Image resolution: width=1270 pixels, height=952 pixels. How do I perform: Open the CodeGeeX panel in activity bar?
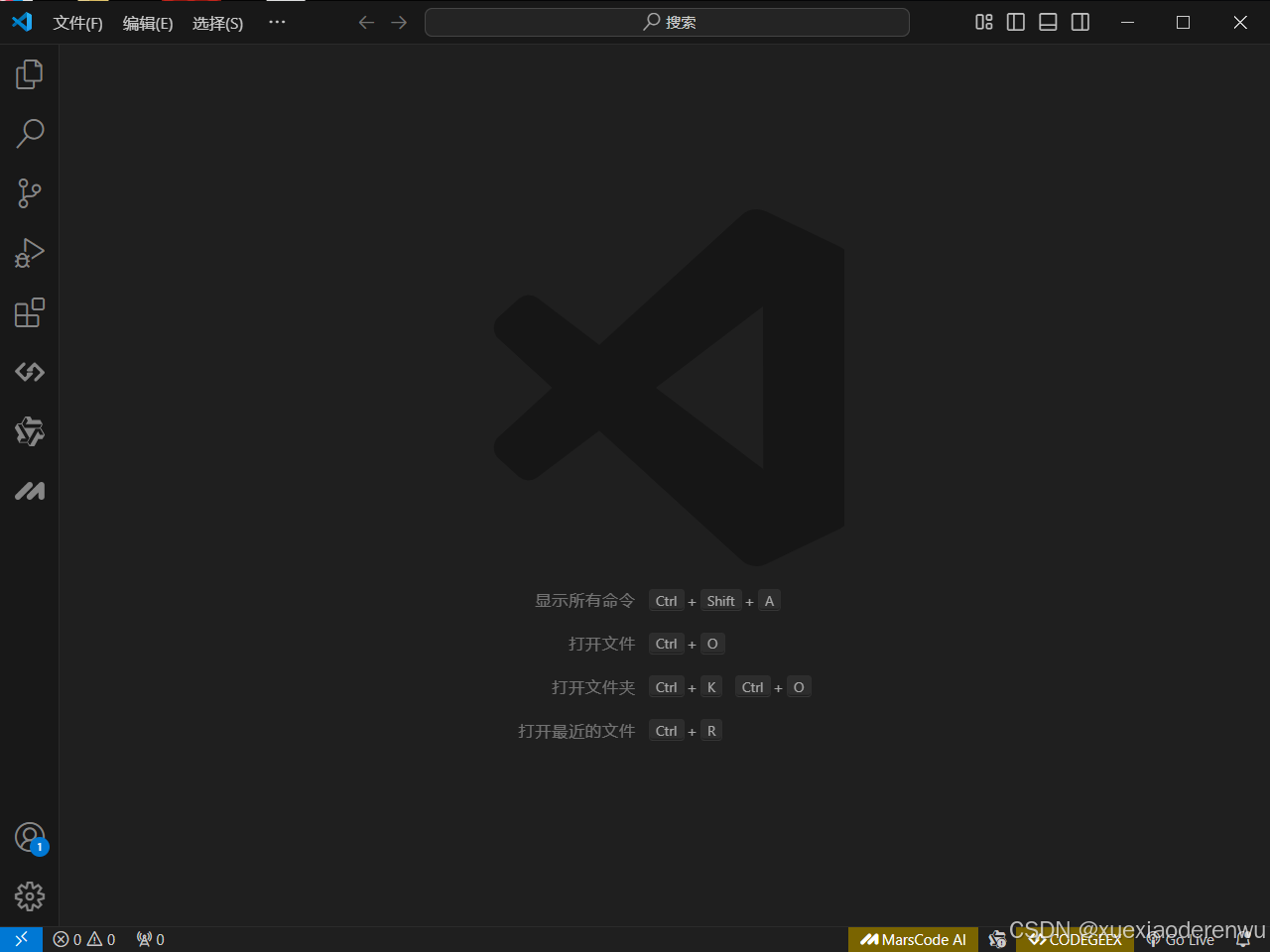click(x=30, y=372)
